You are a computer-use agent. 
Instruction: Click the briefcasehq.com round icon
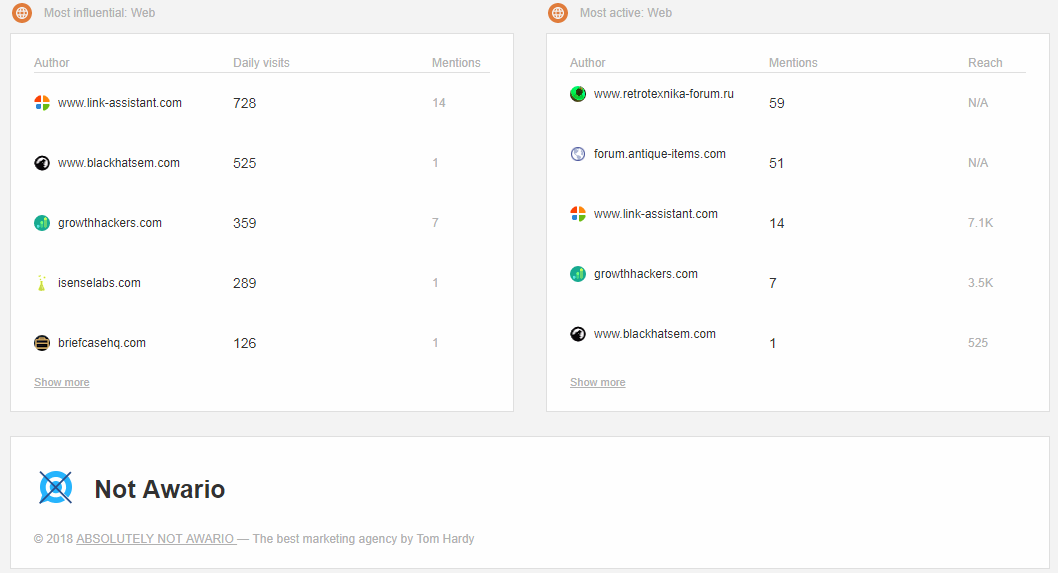(x=42, y=343)
